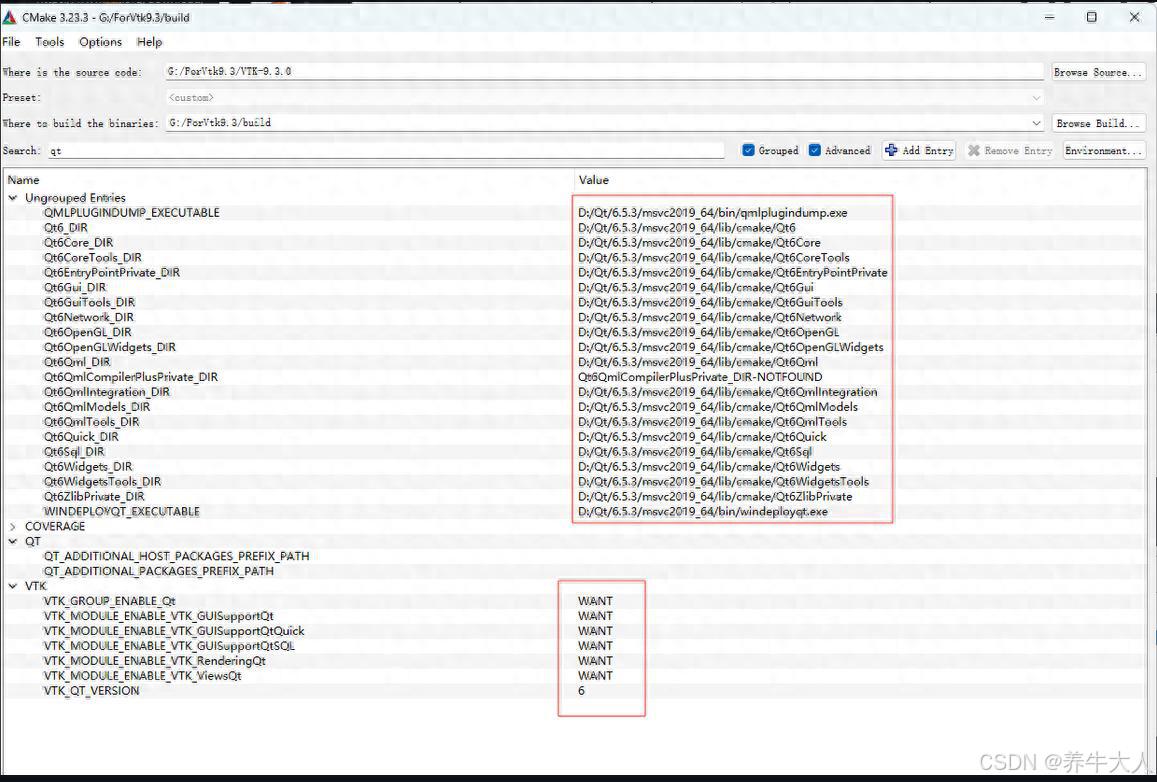Expand the COVERAGE group
Viewport: 1157px width, 782px height.
[13, 526]
